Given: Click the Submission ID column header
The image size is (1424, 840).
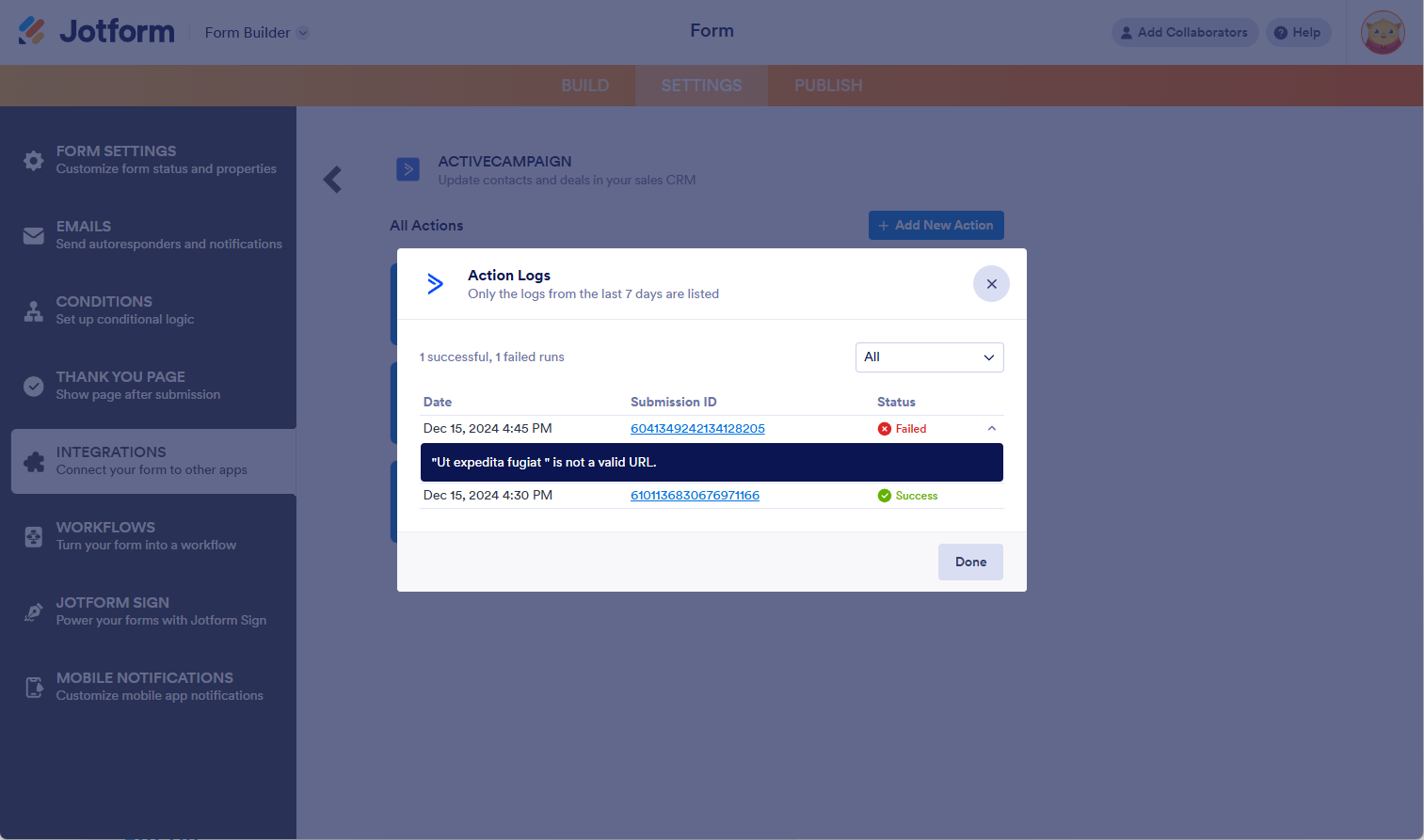Looking at the screenshot, I should click(x=674, y=403).
